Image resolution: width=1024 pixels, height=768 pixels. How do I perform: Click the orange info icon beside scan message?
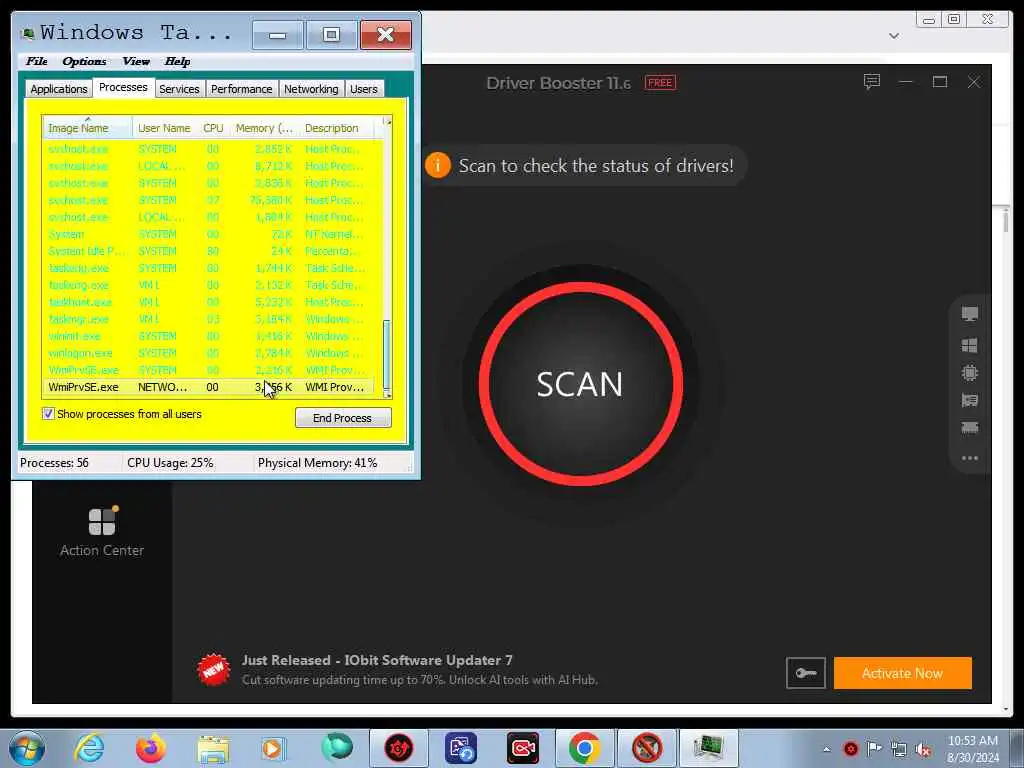(438, 165)
